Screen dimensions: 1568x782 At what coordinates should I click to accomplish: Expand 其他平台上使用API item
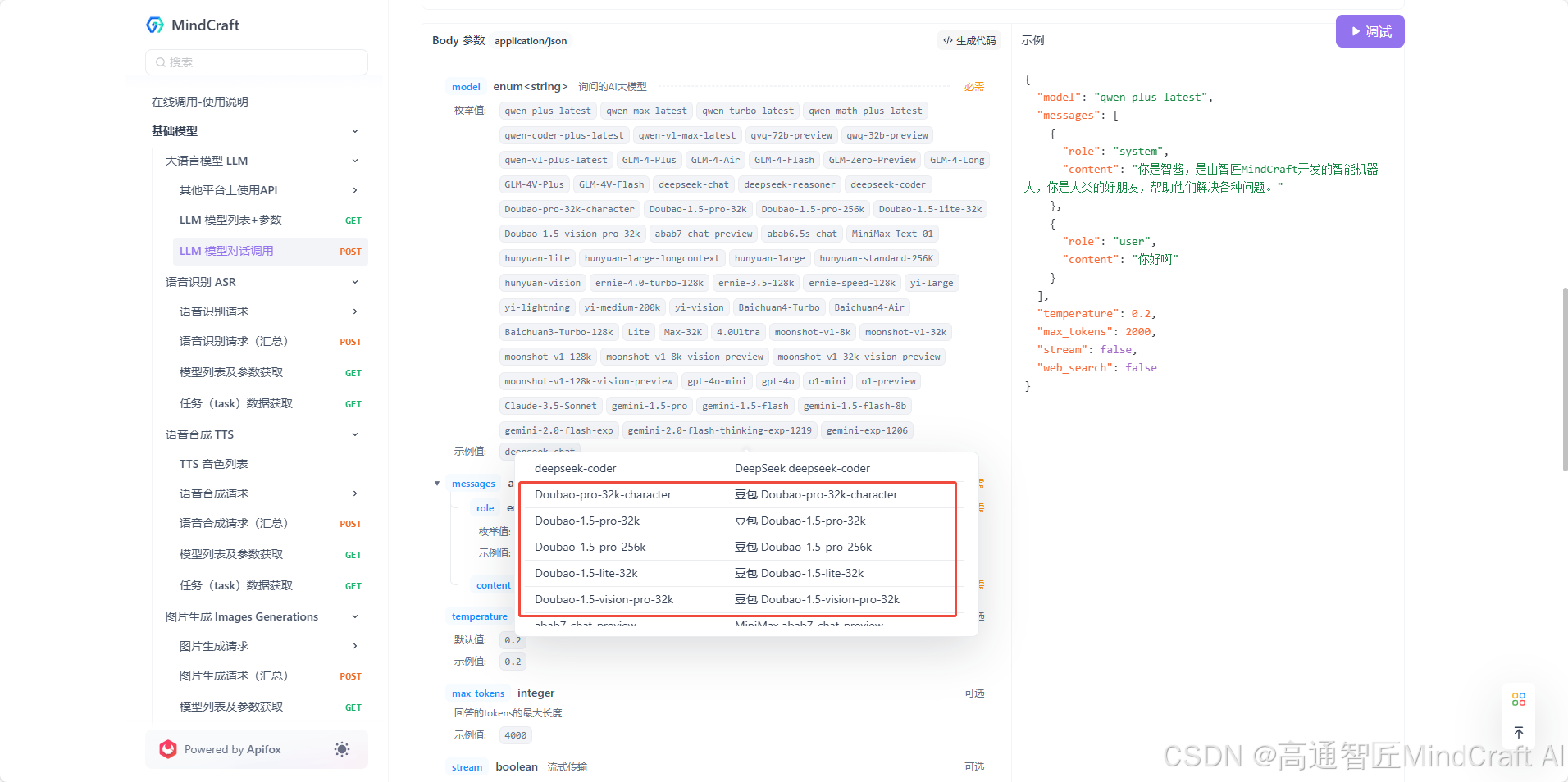[355, 190]
